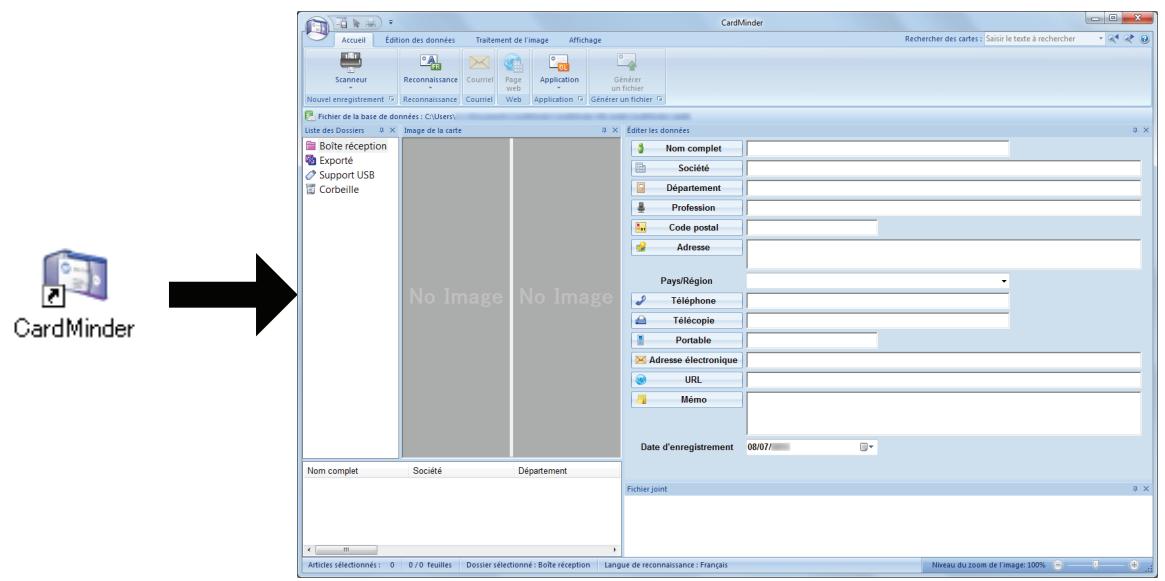Screen dimensions: 1165x581
Task: Open the Date d'enregistrement calendar dropdown
Action: point(867,447)
